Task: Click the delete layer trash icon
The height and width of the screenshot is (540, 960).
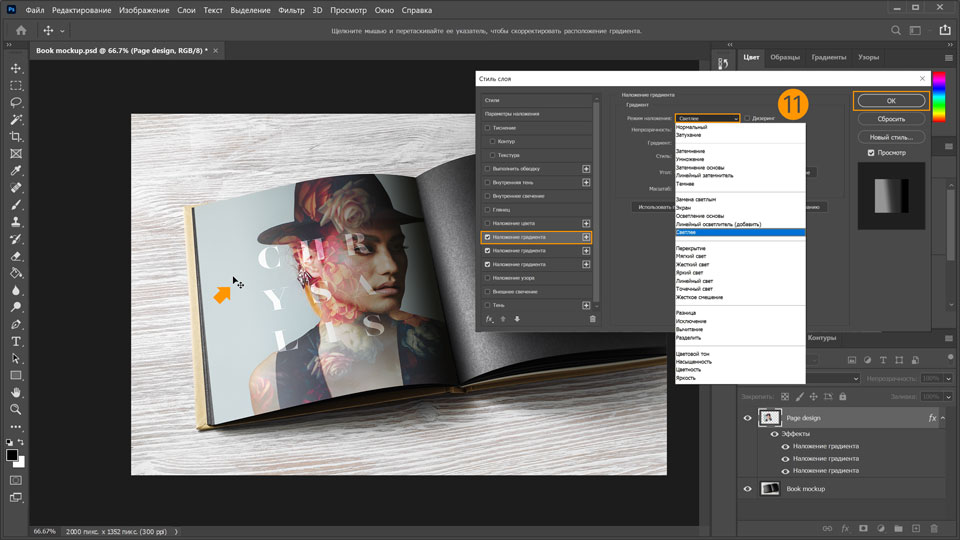Action: click(x=933, y=528)
